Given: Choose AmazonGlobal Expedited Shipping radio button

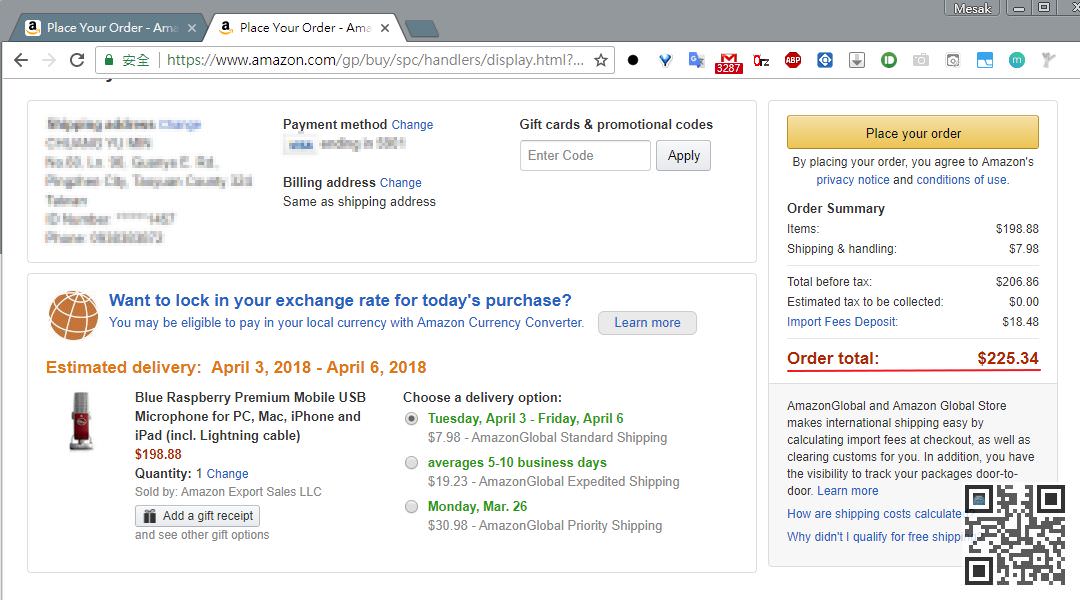Looking at the screenshot, I should click(411, 463).
